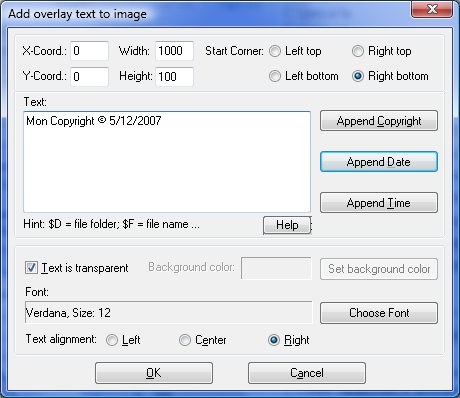Click the 'Start Corner:' label

click(234, 51)
